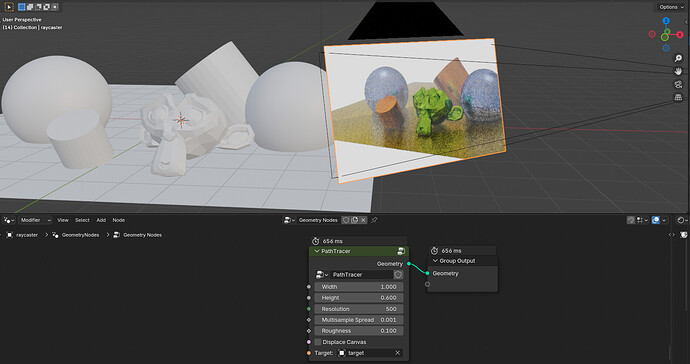Adjust the Resolution value field 500
Image resolution: width=690 pixels, height=364 pixels.
(x=359, y=309)
